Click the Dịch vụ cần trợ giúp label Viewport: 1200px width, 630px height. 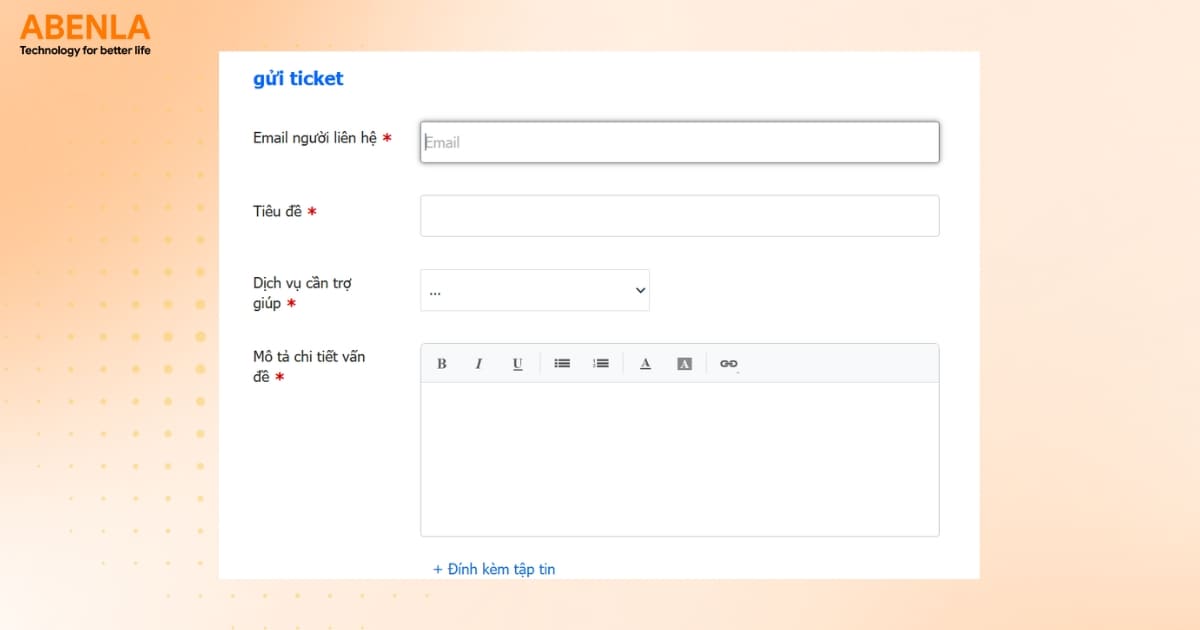[302, 293]
